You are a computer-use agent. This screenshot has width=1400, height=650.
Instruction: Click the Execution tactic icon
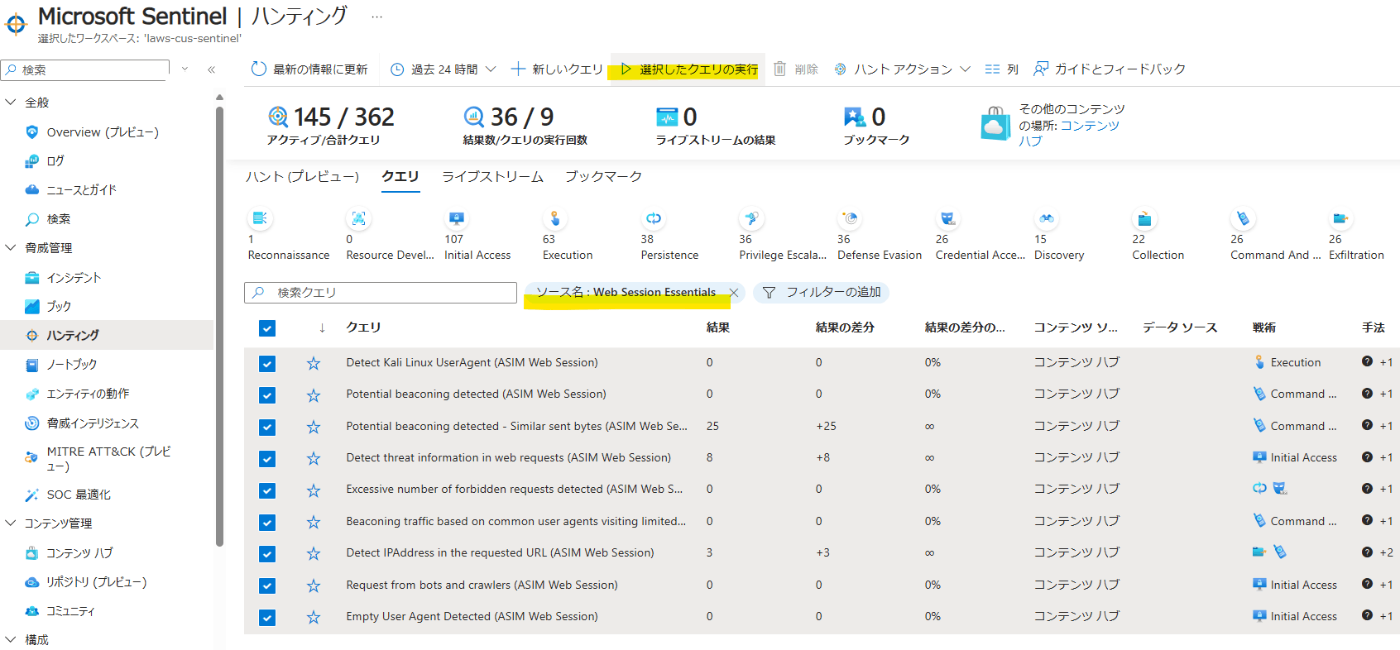[554, 218]
